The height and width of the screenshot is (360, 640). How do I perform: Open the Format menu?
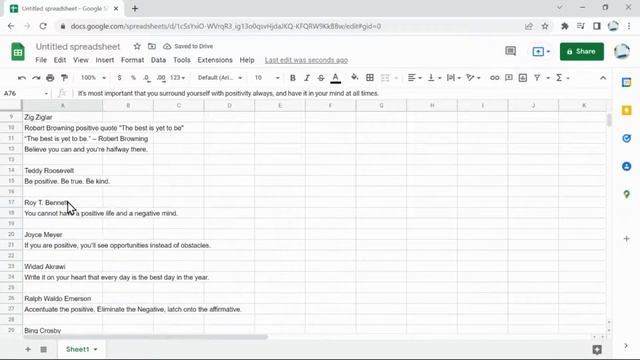132,60
